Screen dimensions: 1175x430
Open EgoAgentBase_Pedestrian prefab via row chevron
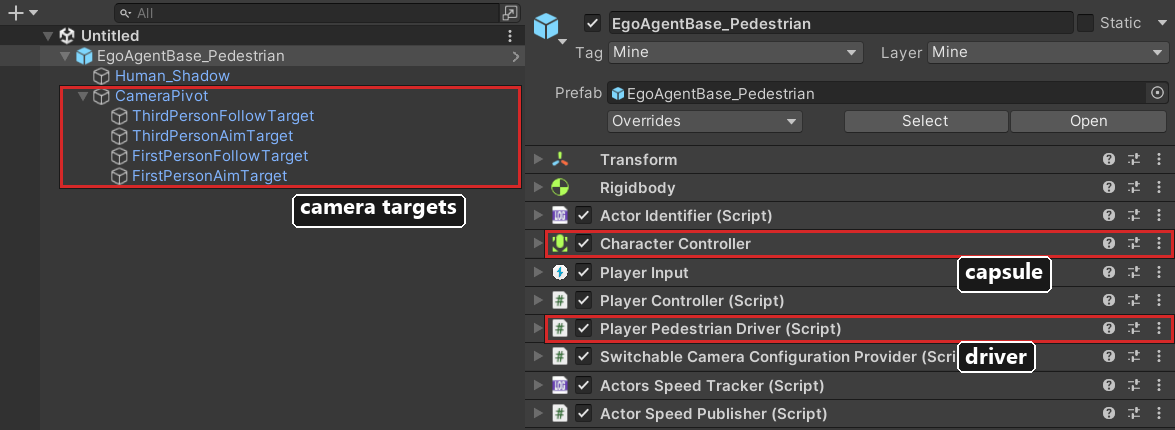coord(516,56)
